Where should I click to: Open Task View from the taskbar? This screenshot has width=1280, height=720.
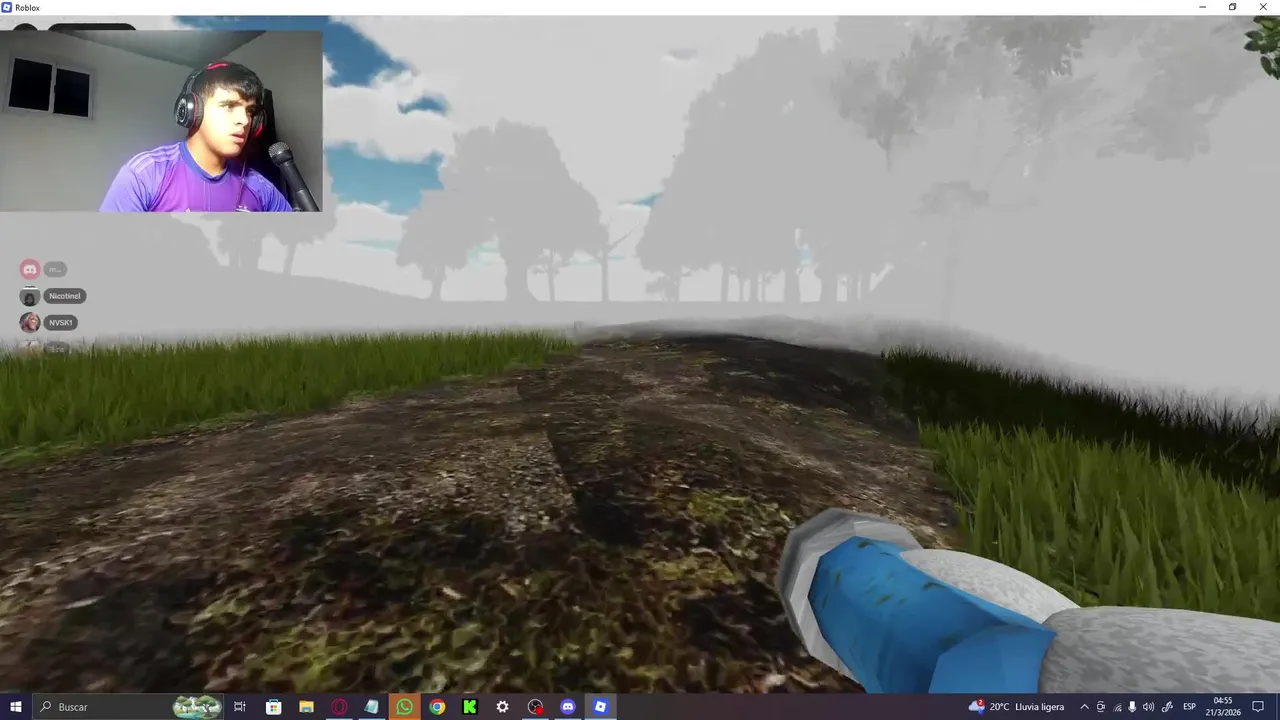[240, 707]
